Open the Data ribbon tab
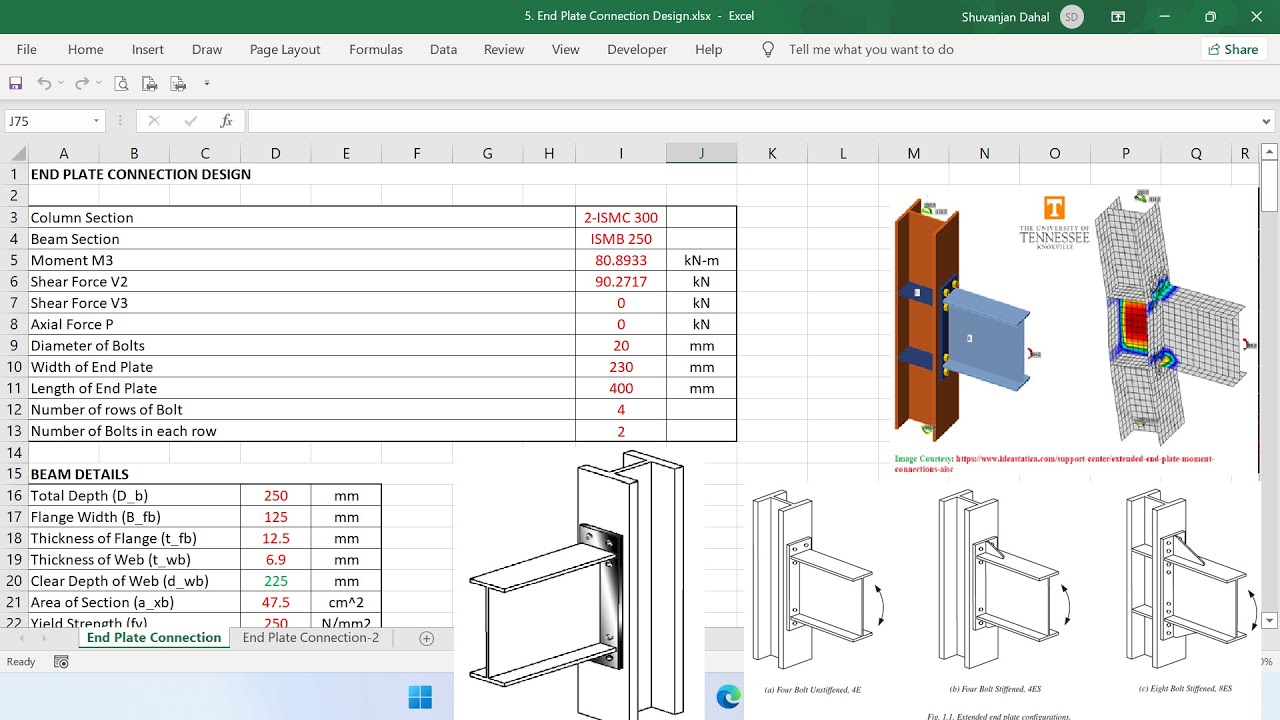 click(443, 49)
